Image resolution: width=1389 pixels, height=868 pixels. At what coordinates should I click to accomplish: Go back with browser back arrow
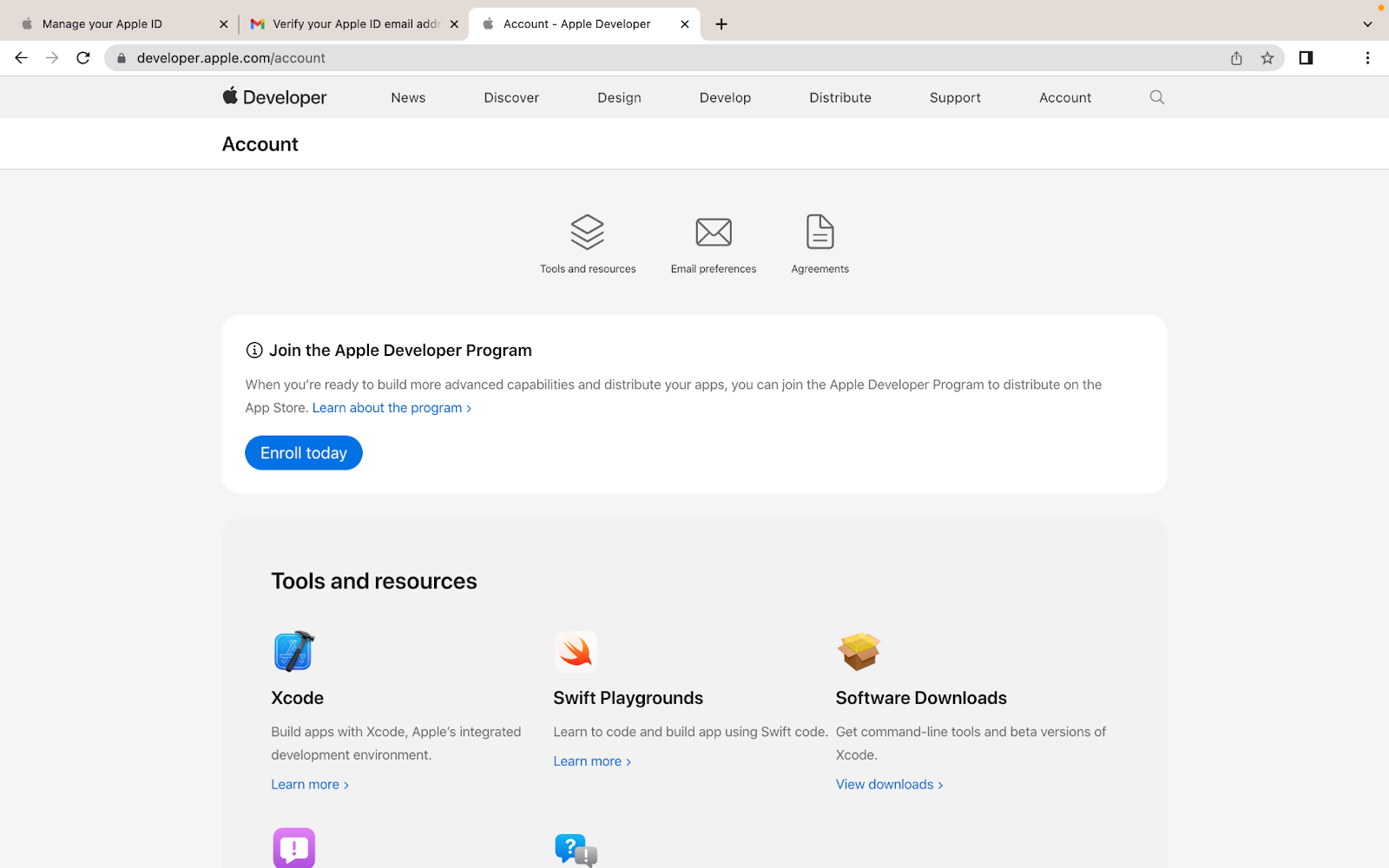pos(21,58)
